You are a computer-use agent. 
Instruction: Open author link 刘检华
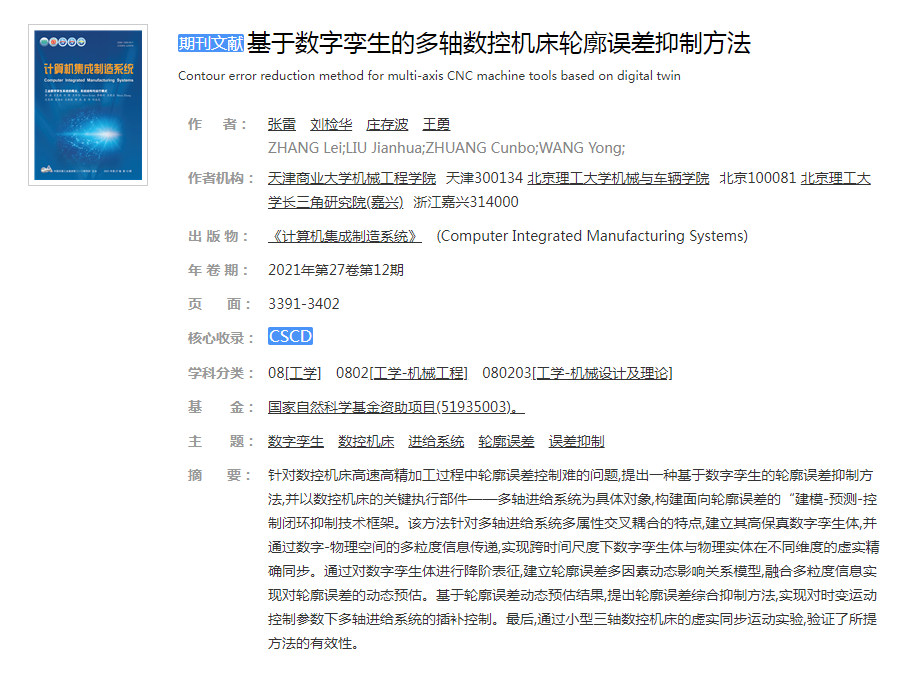331,124
